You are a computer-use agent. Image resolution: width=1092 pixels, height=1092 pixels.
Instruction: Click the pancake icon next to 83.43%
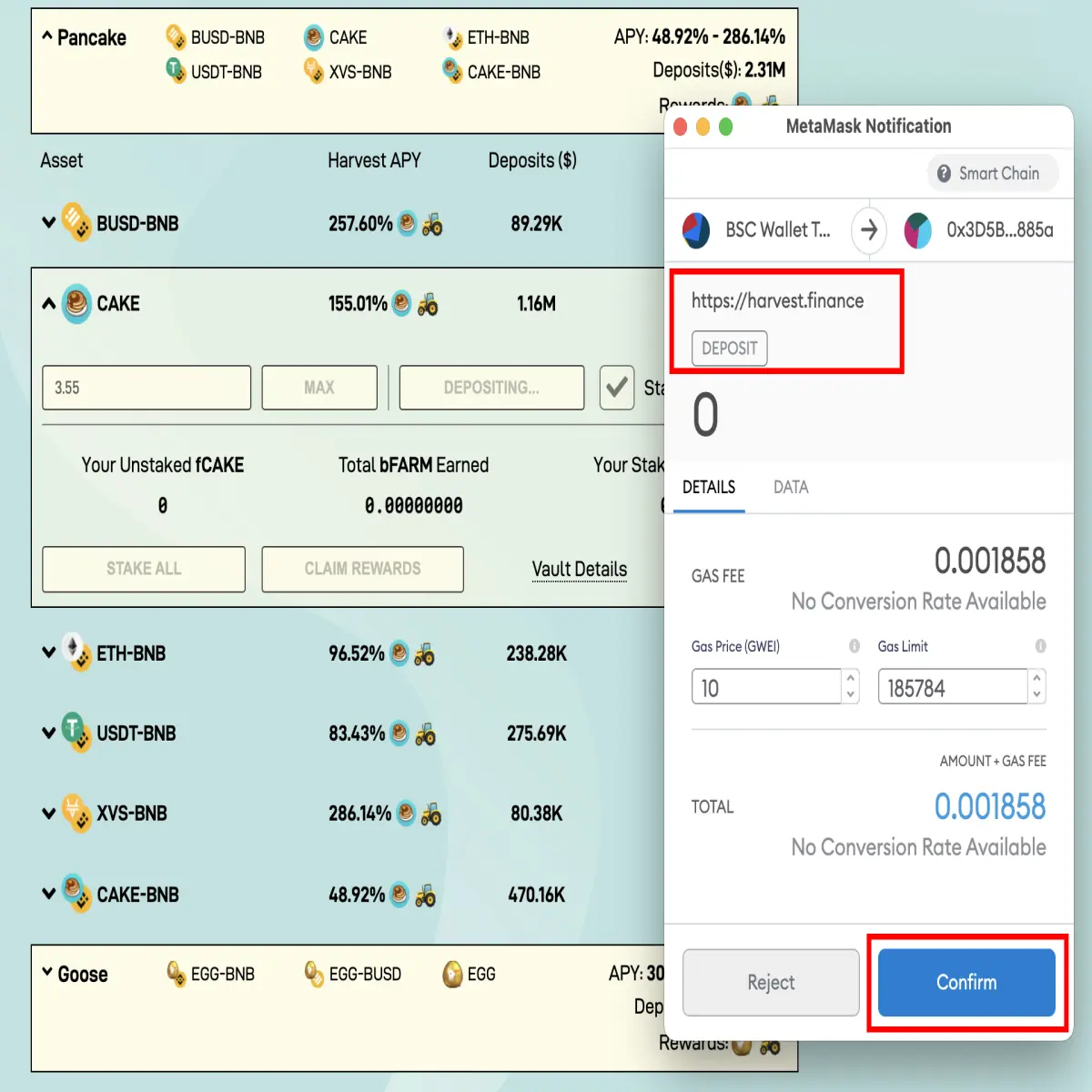coord(399,733)
